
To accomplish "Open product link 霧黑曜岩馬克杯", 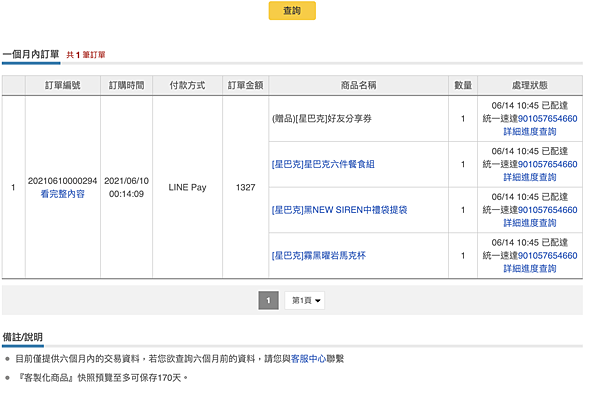I will click(x=319, y=255).
